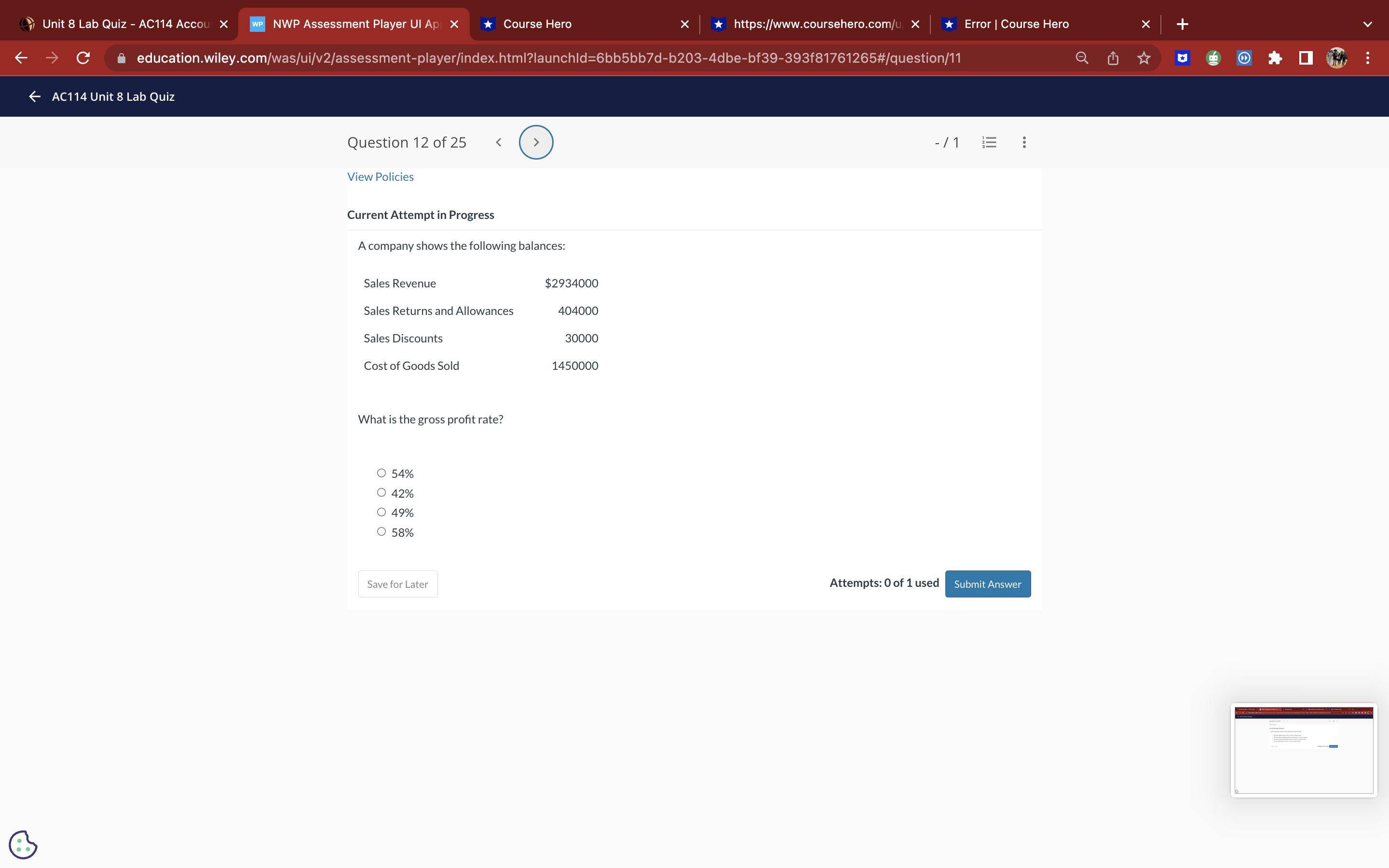Open the cookie preferences icon
This screenshot has width=1389, height=868.
(23, 844)
